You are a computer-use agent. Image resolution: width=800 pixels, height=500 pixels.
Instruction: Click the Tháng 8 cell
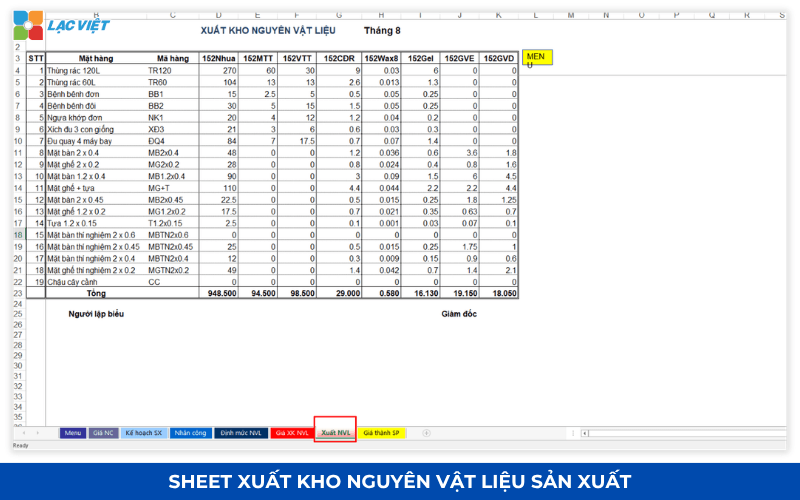(382, 31)
